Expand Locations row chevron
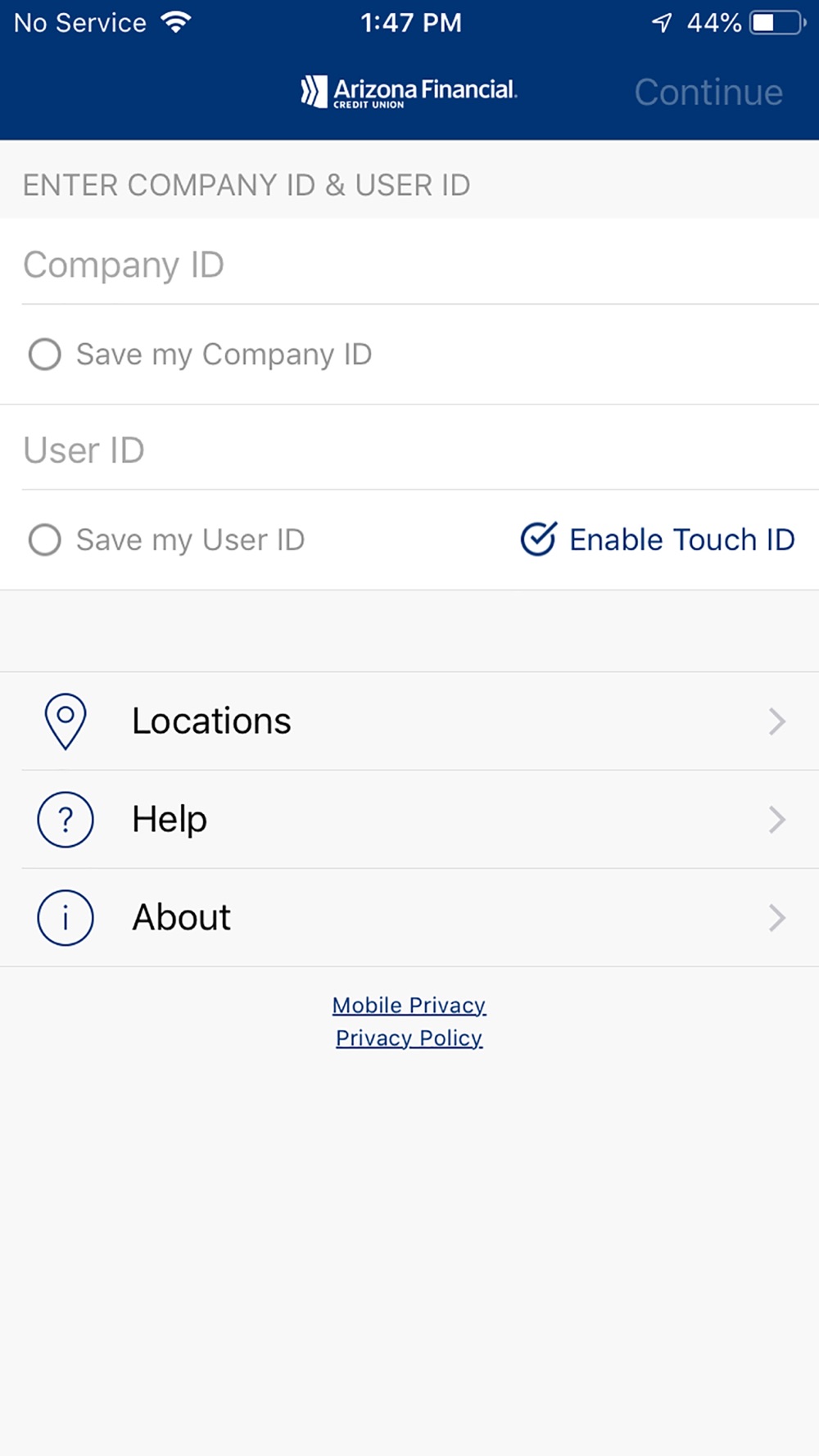The width and height of the screenshot is (819, 1456). (x=776, y=721)
